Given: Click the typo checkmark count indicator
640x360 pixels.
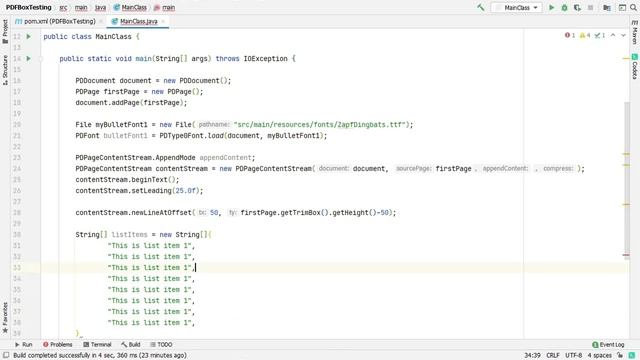Looking at the screenshot, I should (x=600, y=36).
